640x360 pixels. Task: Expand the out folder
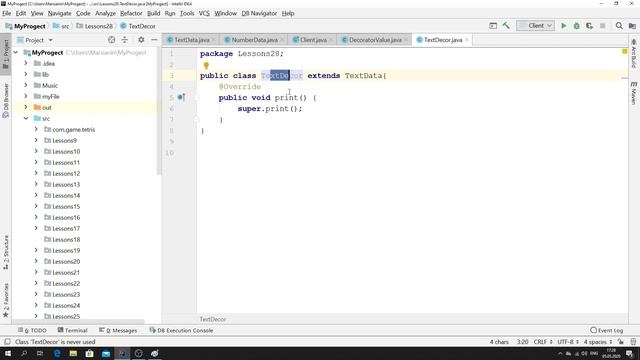click(x=26, y=107)
